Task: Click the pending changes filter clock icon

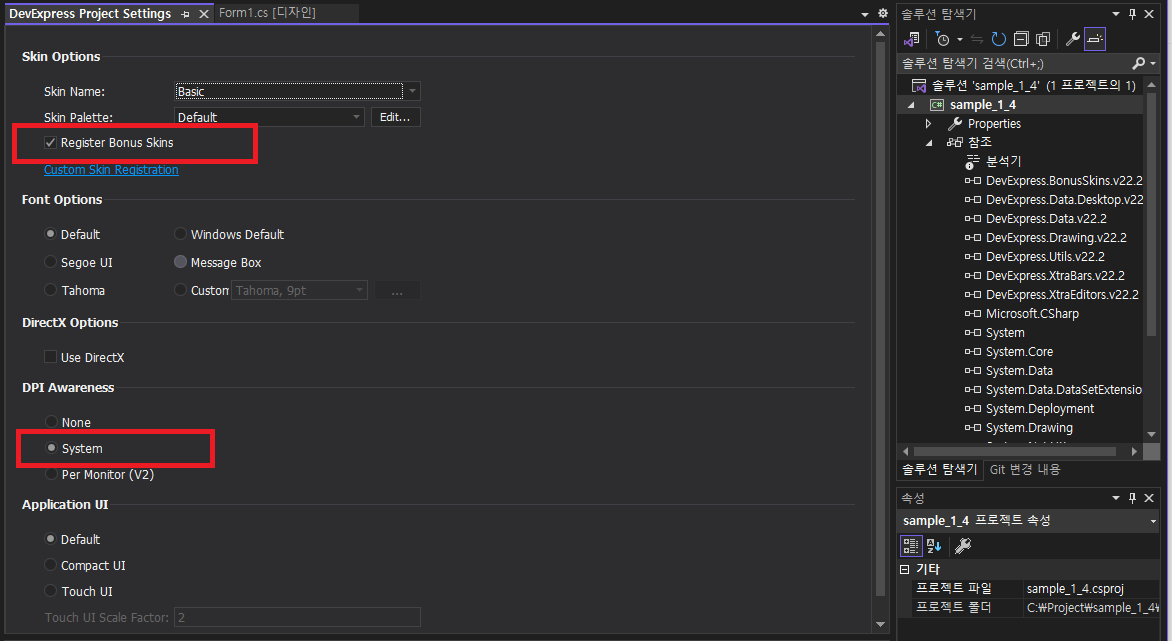Action: tap(943, 39)
